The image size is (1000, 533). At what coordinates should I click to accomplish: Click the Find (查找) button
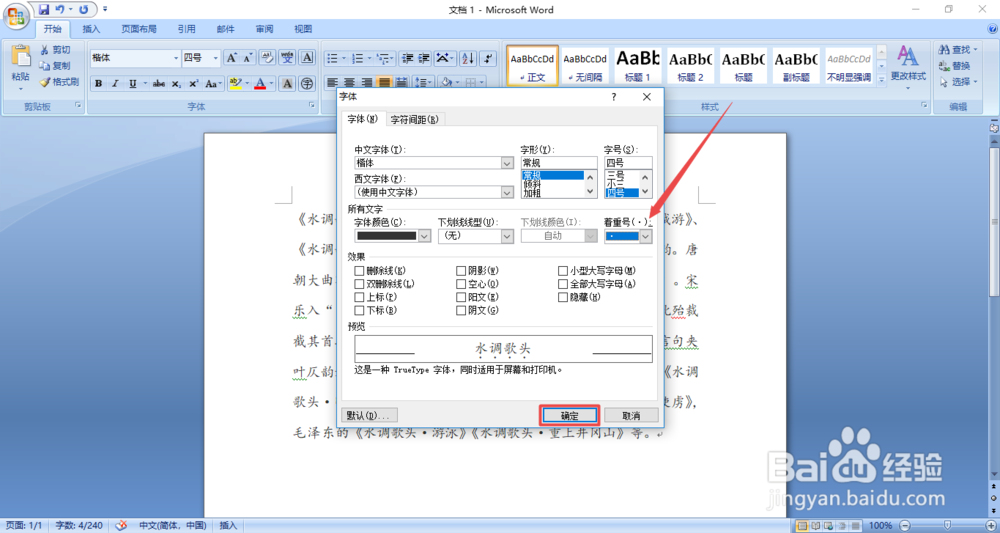click(x=958, y=50)
